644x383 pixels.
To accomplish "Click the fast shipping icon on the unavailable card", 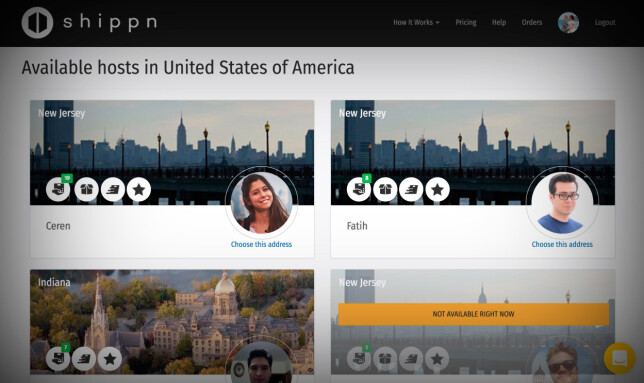I will click(x=411, y=359).
